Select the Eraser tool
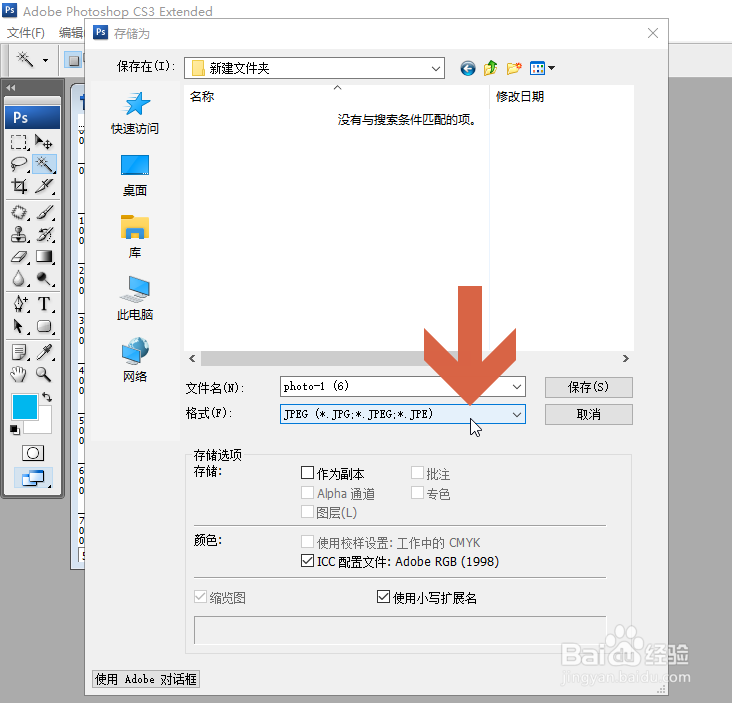Image resolution: width=732 pixels, height=703 pixels. (19, 257)
